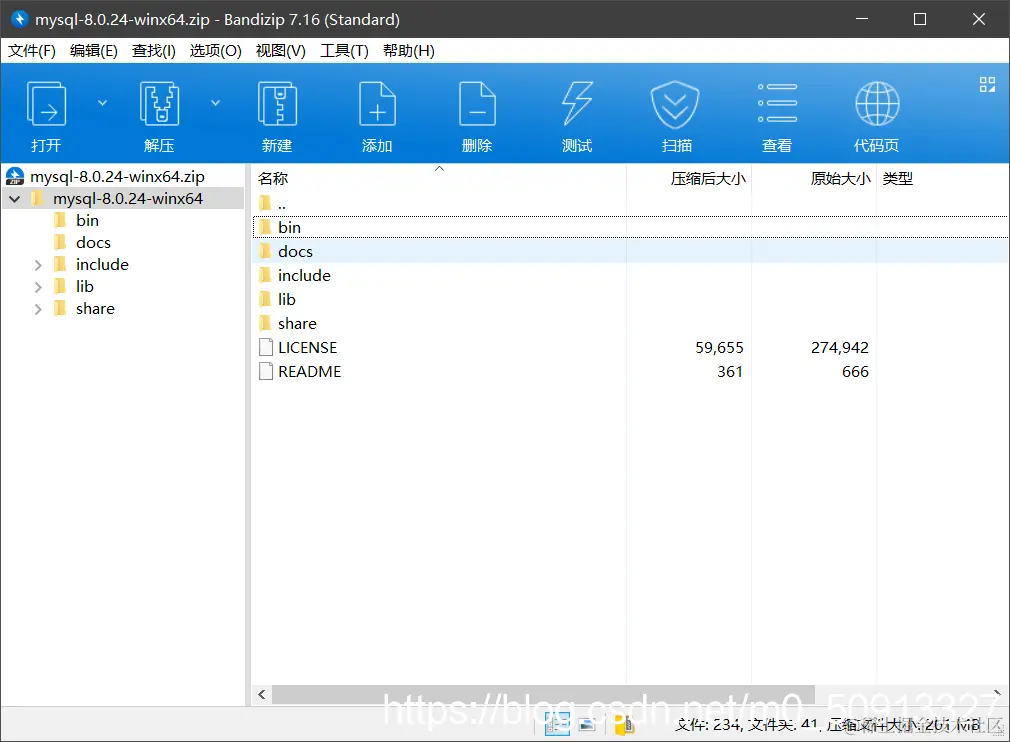The height and width of the screenshot is (742, 1010).
Task: Open the 工具(T) menu
Action: coord(344,51)
